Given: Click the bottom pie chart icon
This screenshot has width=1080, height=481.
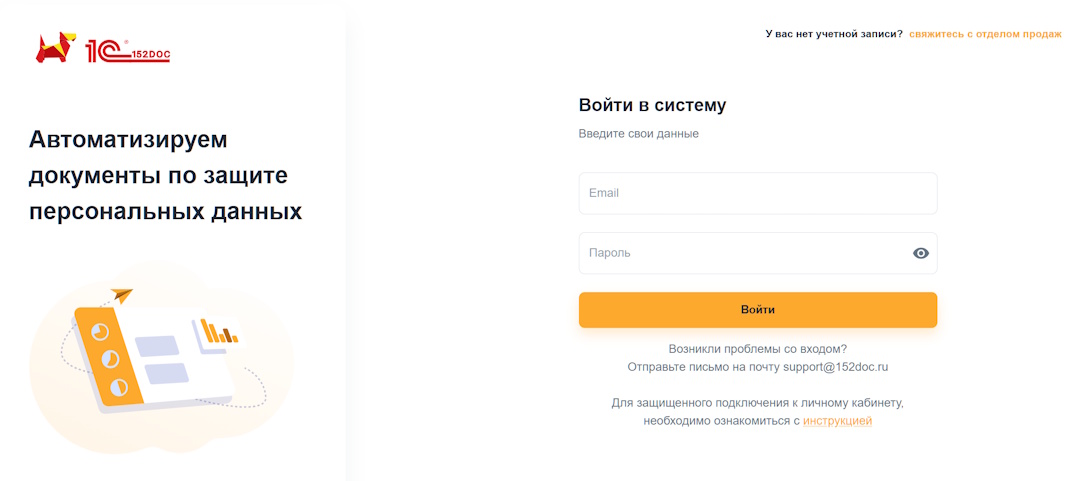Looking at the screenshot, I should (119, 385).
